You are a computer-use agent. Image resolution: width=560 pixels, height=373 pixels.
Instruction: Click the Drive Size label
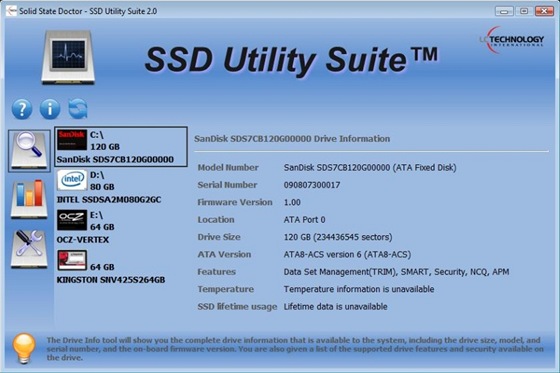pyautogui.click(x=219, y=237)
